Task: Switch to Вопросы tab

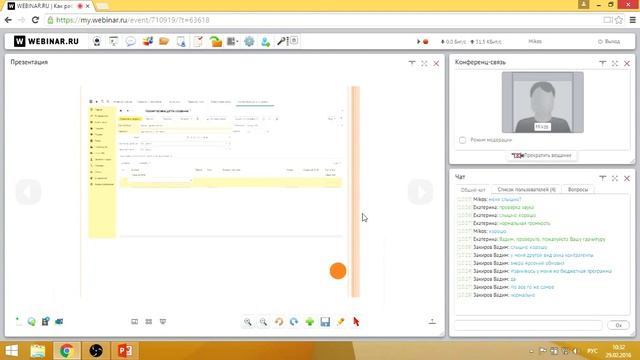Action: 578,190
